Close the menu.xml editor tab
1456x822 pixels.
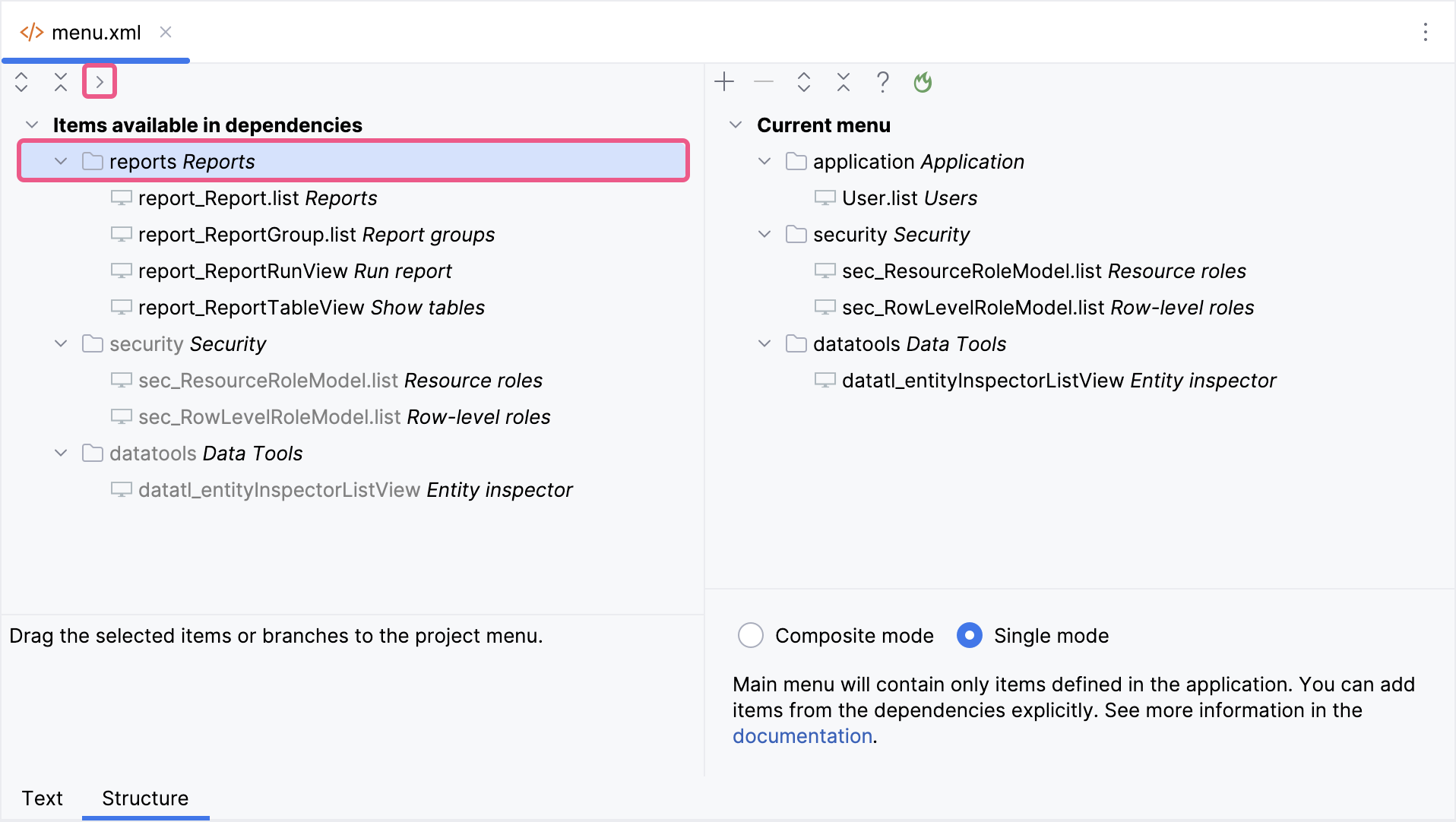point(166,32)
